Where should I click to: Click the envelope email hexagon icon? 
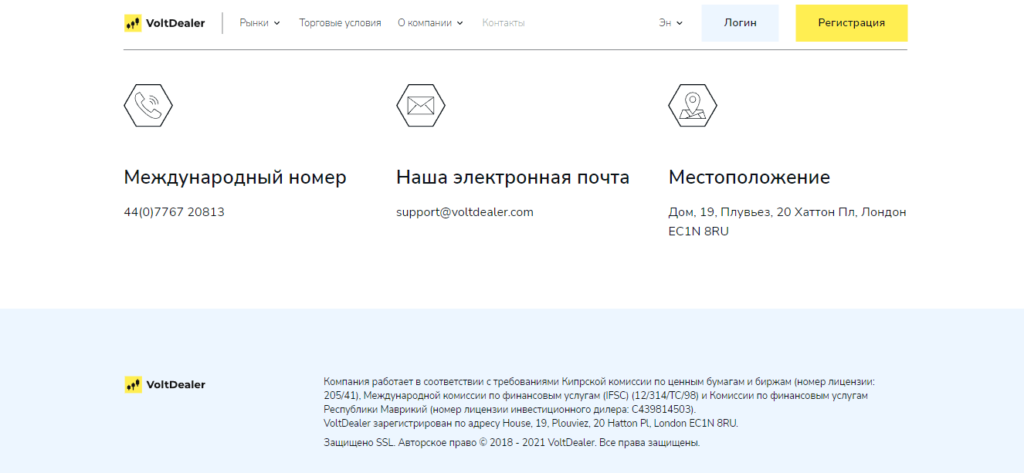click(x=421, y=105)
